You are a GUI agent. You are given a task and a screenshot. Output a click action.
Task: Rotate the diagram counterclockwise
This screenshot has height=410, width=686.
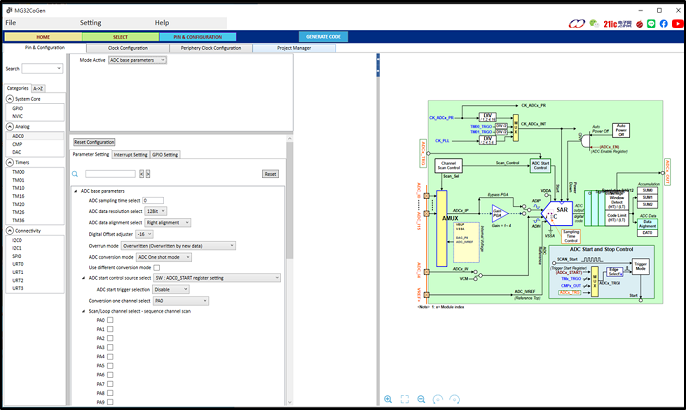[x=439, y=399]
